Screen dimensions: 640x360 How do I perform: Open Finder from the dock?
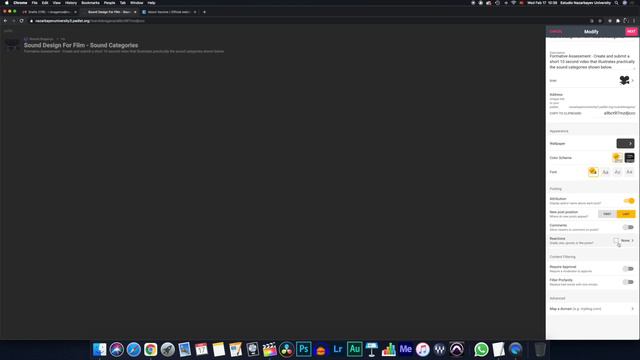pyautogui.click(x=100, y=349)
